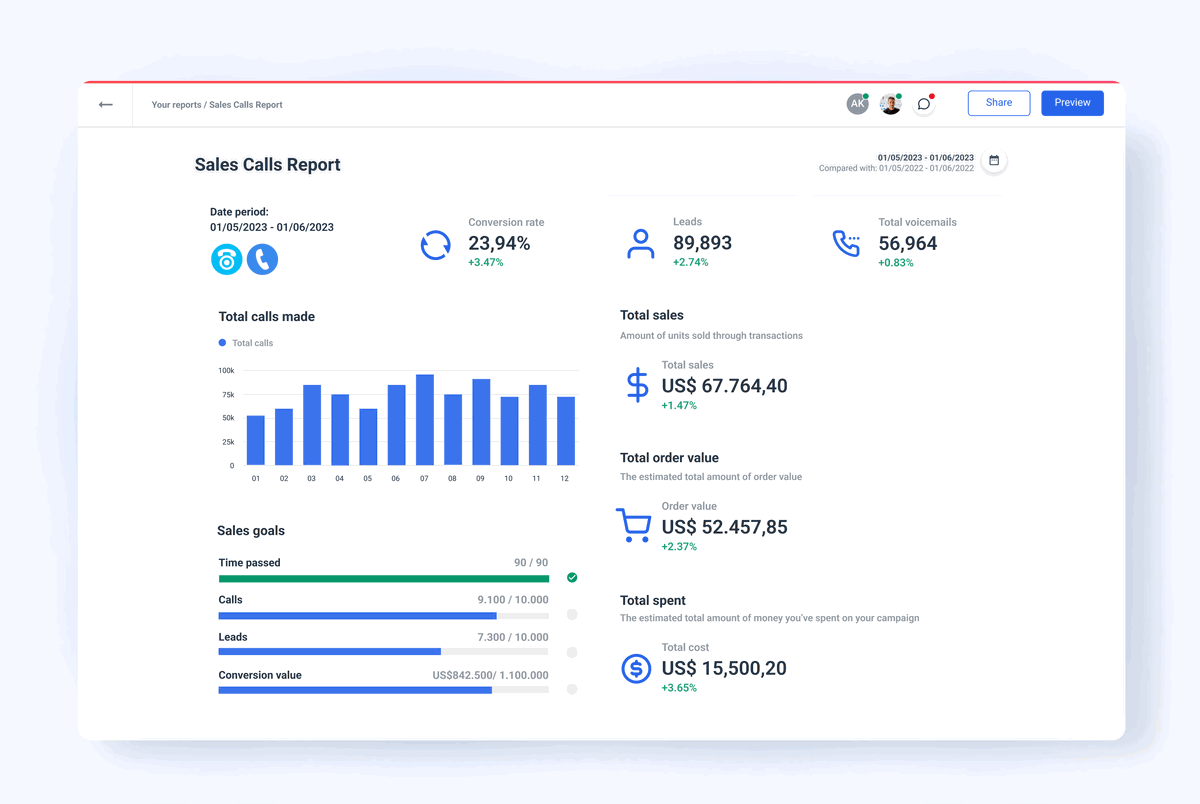Click the Total voicemails phone icon
Screen dimensions: 1200x804
coord(847,242)
